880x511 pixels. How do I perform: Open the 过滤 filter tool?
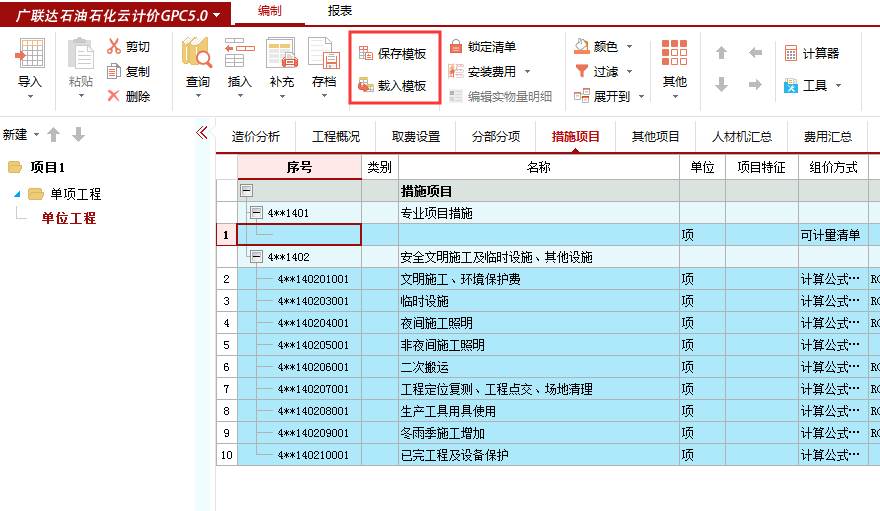[x=597, y=71]
